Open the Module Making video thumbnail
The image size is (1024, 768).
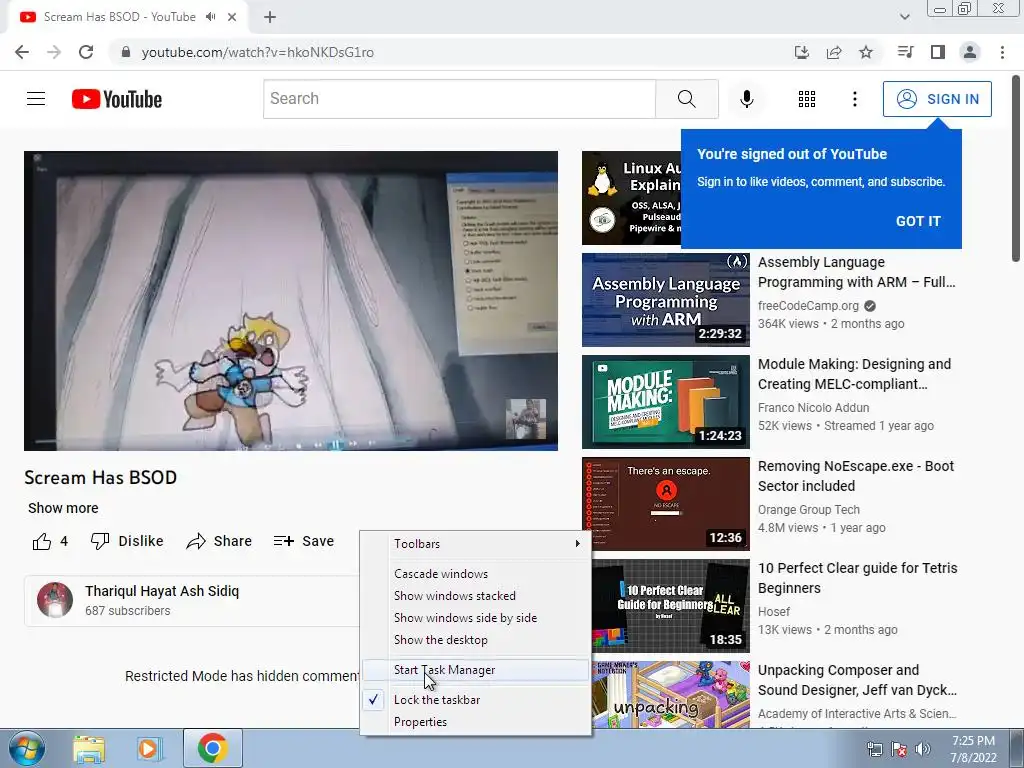(x=665, y=402)
